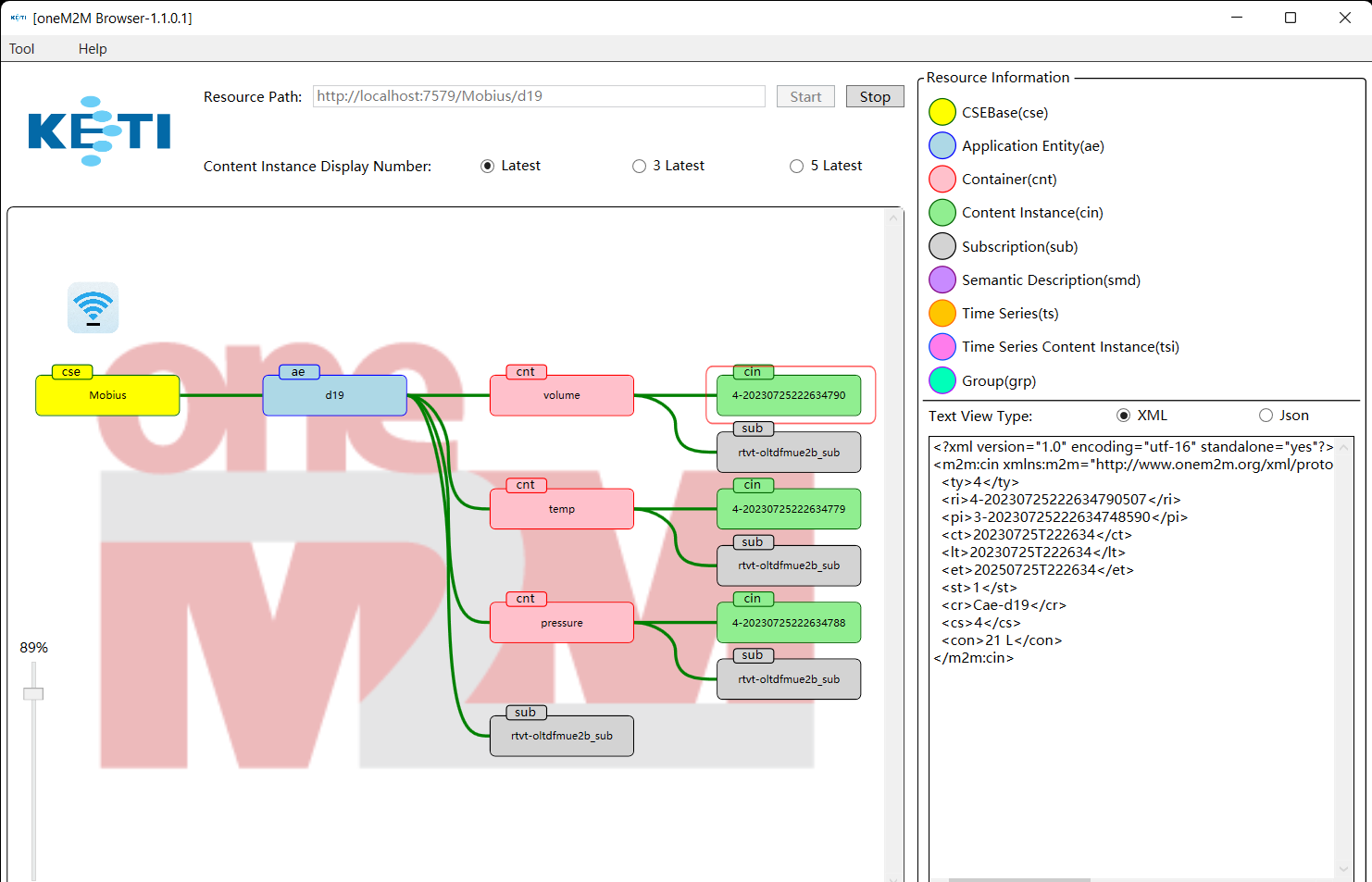This screenshot has width=1372, height=882.
Task: Select cin node 4-20230725222634779
Action: [789, 509]
